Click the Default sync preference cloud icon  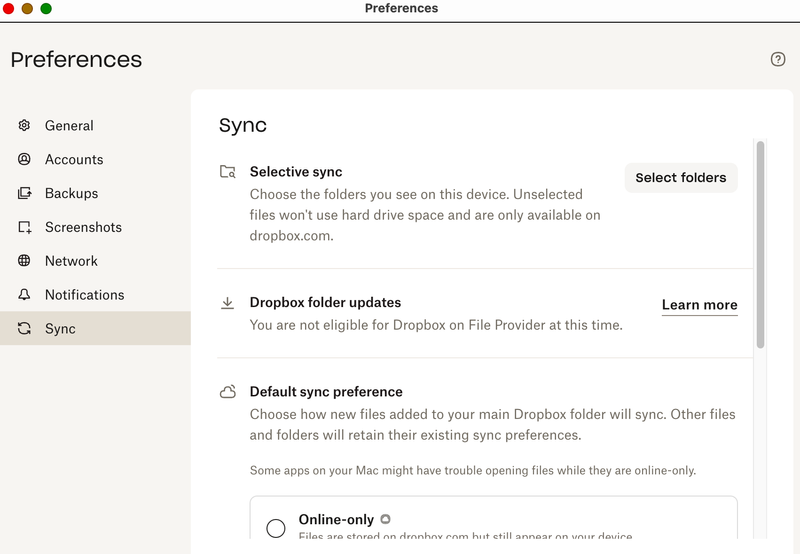(228, 392)
